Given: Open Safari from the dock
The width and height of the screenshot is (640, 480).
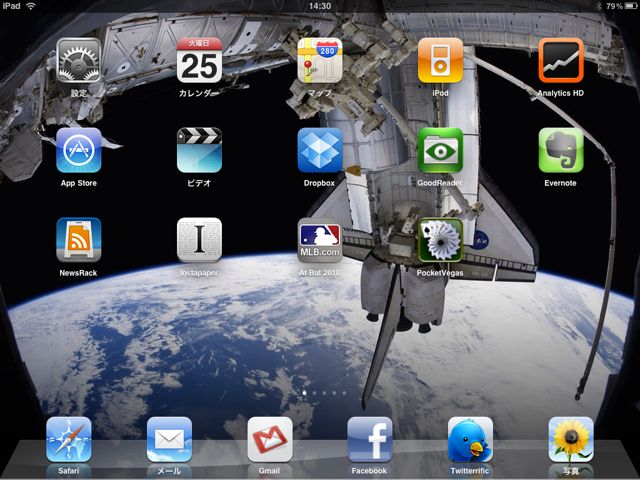Looking at the screenshot, I should click(x=69, y=439).
